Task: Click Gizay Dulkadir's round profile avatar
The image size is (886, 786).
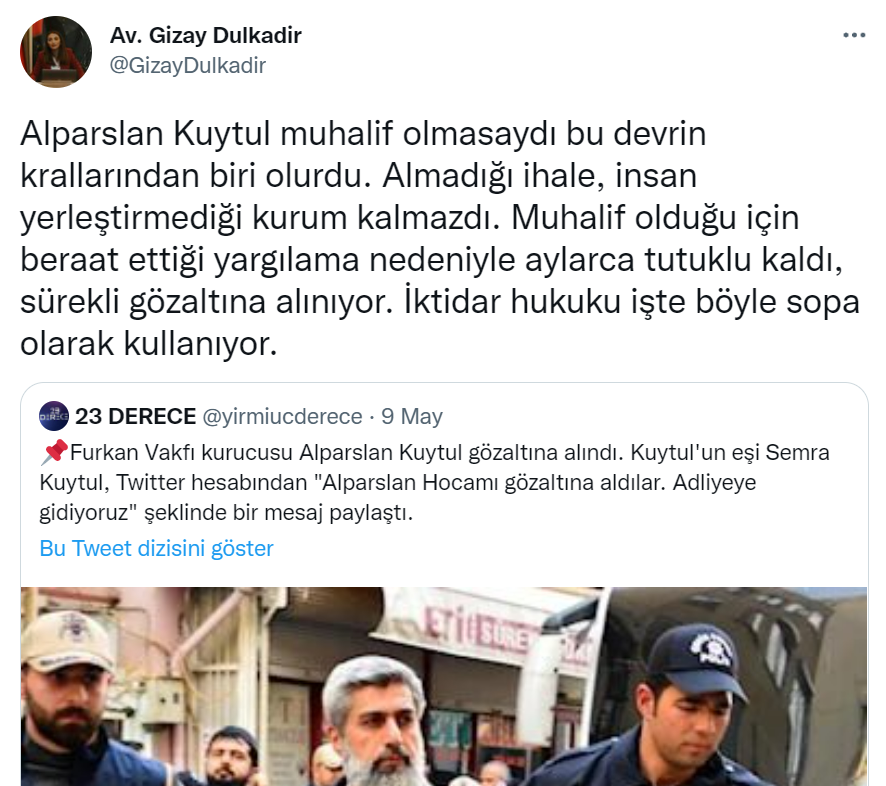Action: pyautogui.click(x=55, y=51)
